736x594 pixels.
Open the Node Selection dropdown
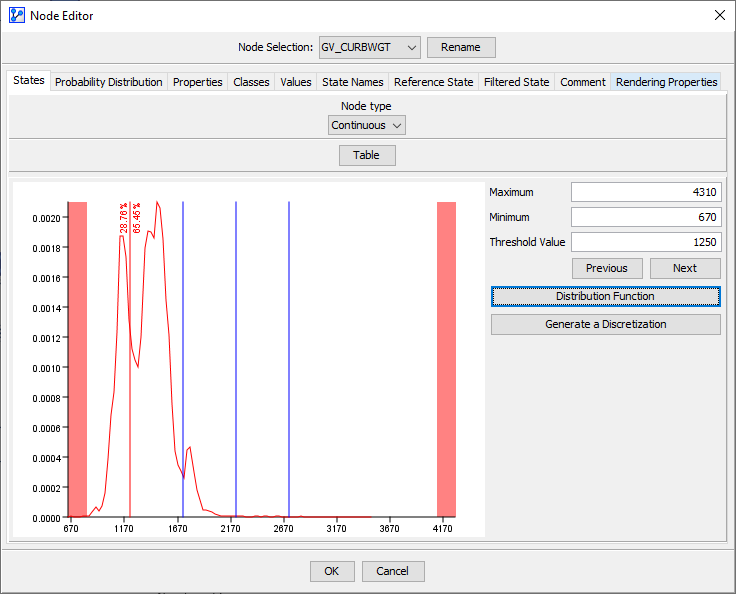coord(369,47)
